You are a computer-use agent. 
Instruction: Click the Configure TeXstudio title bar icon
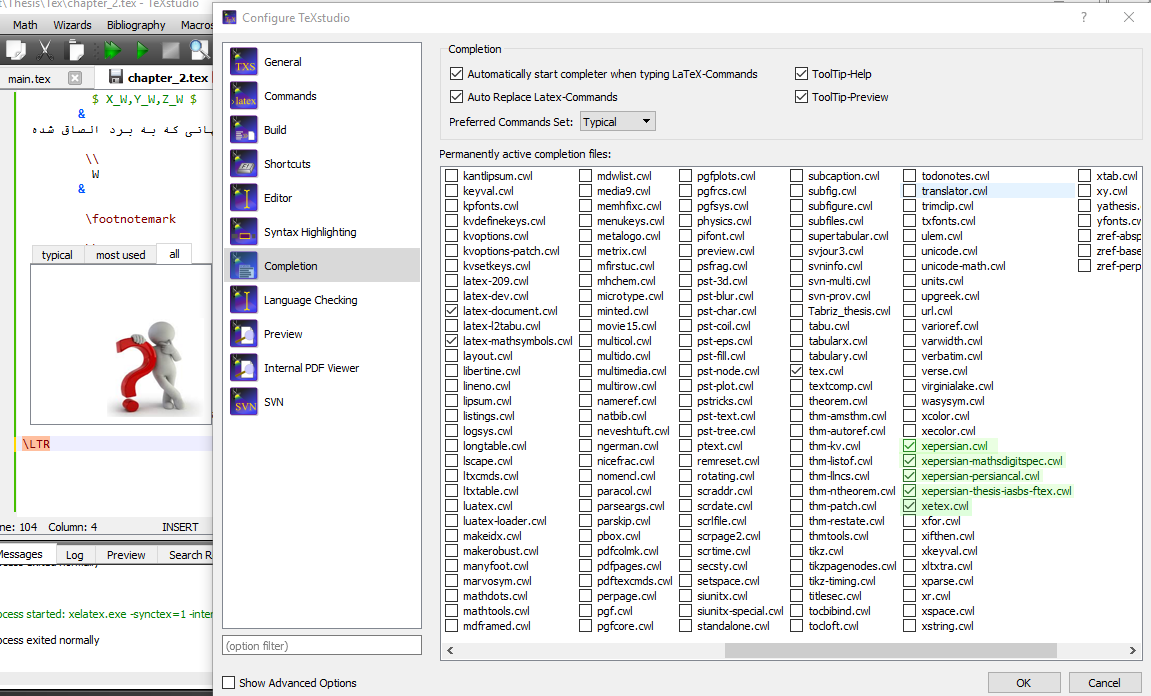click(230, 17)
